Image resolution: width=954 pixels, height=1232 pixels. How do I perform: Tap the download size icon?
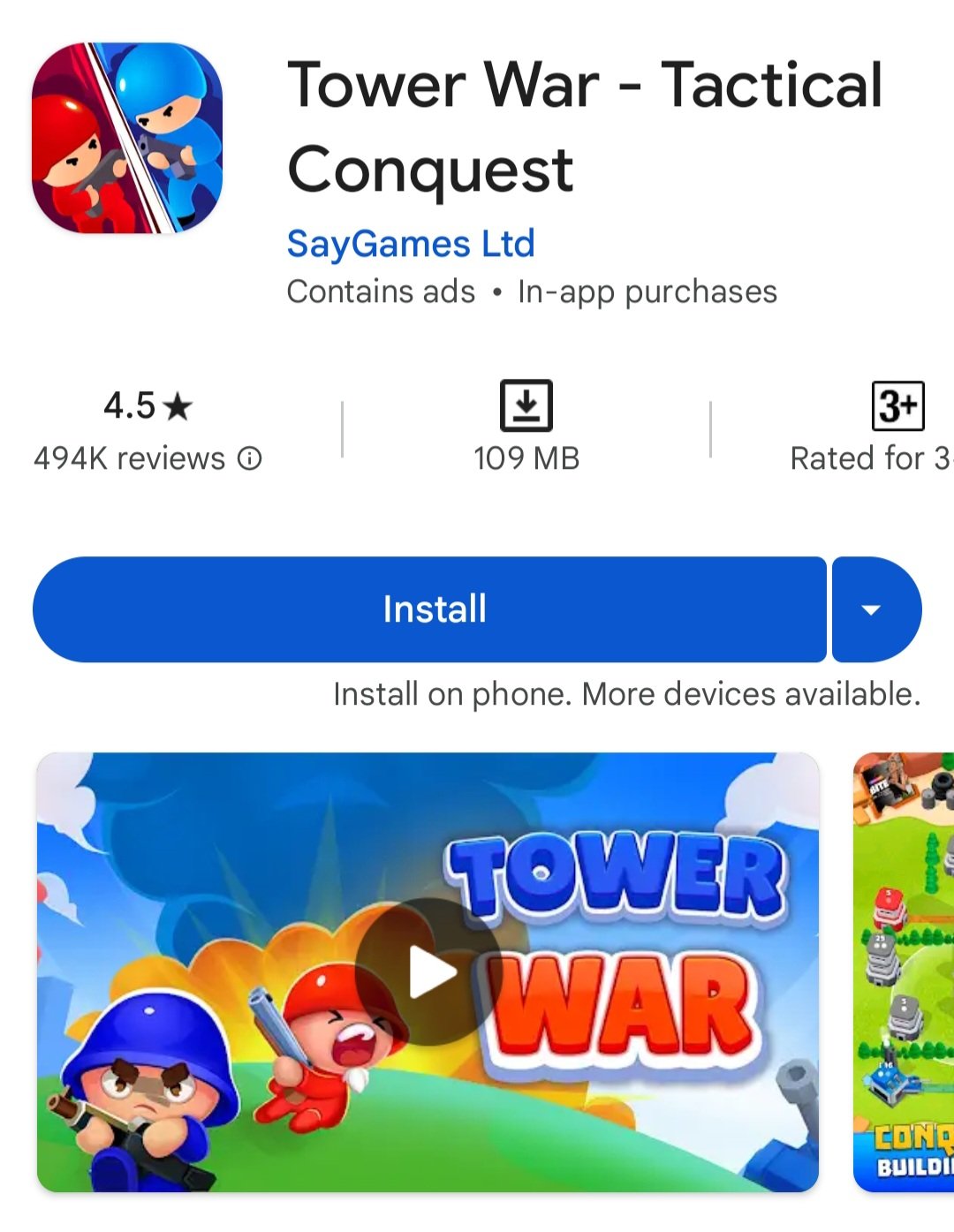(526, 405)
